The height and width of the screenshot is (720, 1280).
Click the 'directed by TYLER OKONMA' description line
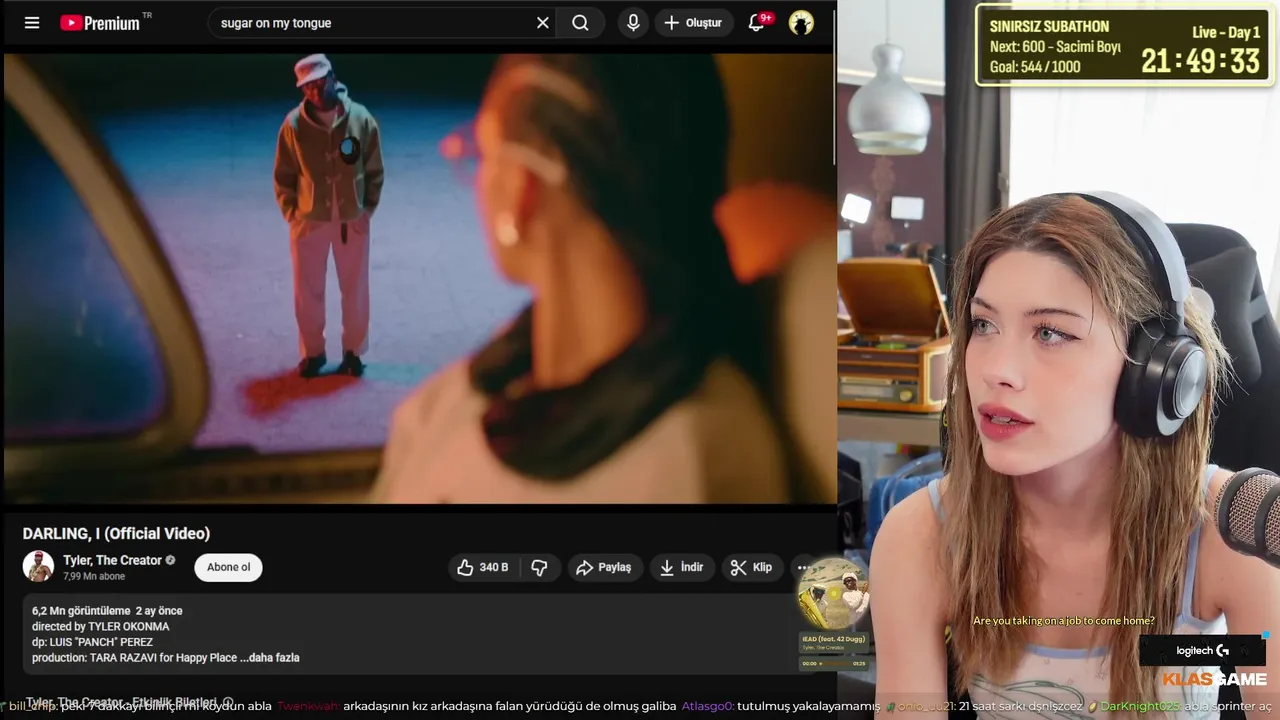[100, 627]
